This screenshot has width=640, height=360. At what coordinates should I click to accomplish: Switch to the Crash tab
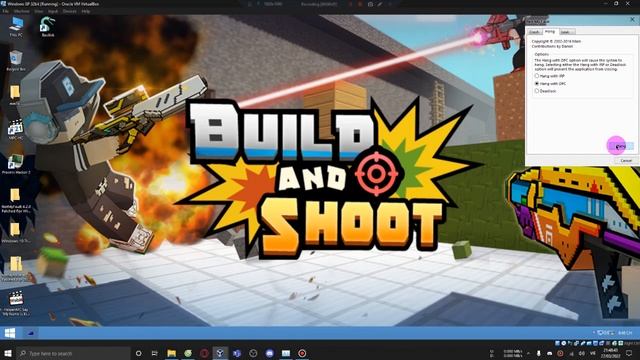click(x=534, y=32)
